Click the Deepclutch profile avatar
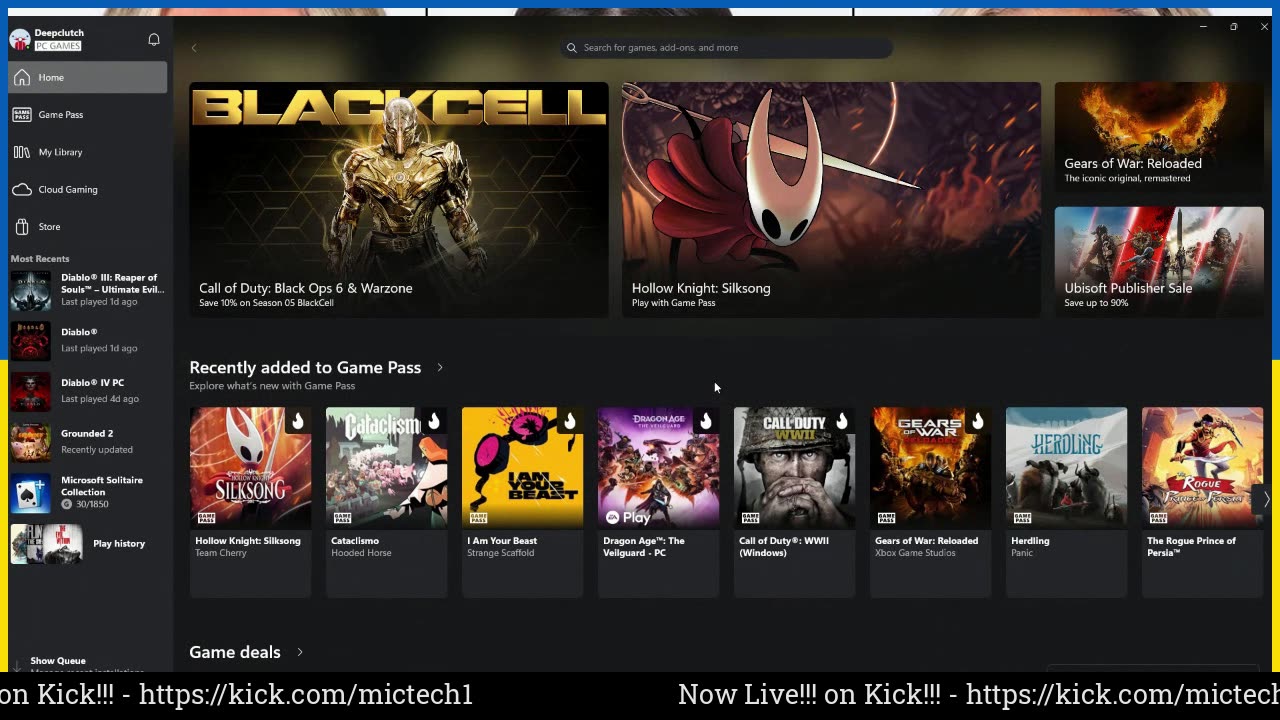The width and height of the screenshot is (1280, 720). [x=20, y=39]
